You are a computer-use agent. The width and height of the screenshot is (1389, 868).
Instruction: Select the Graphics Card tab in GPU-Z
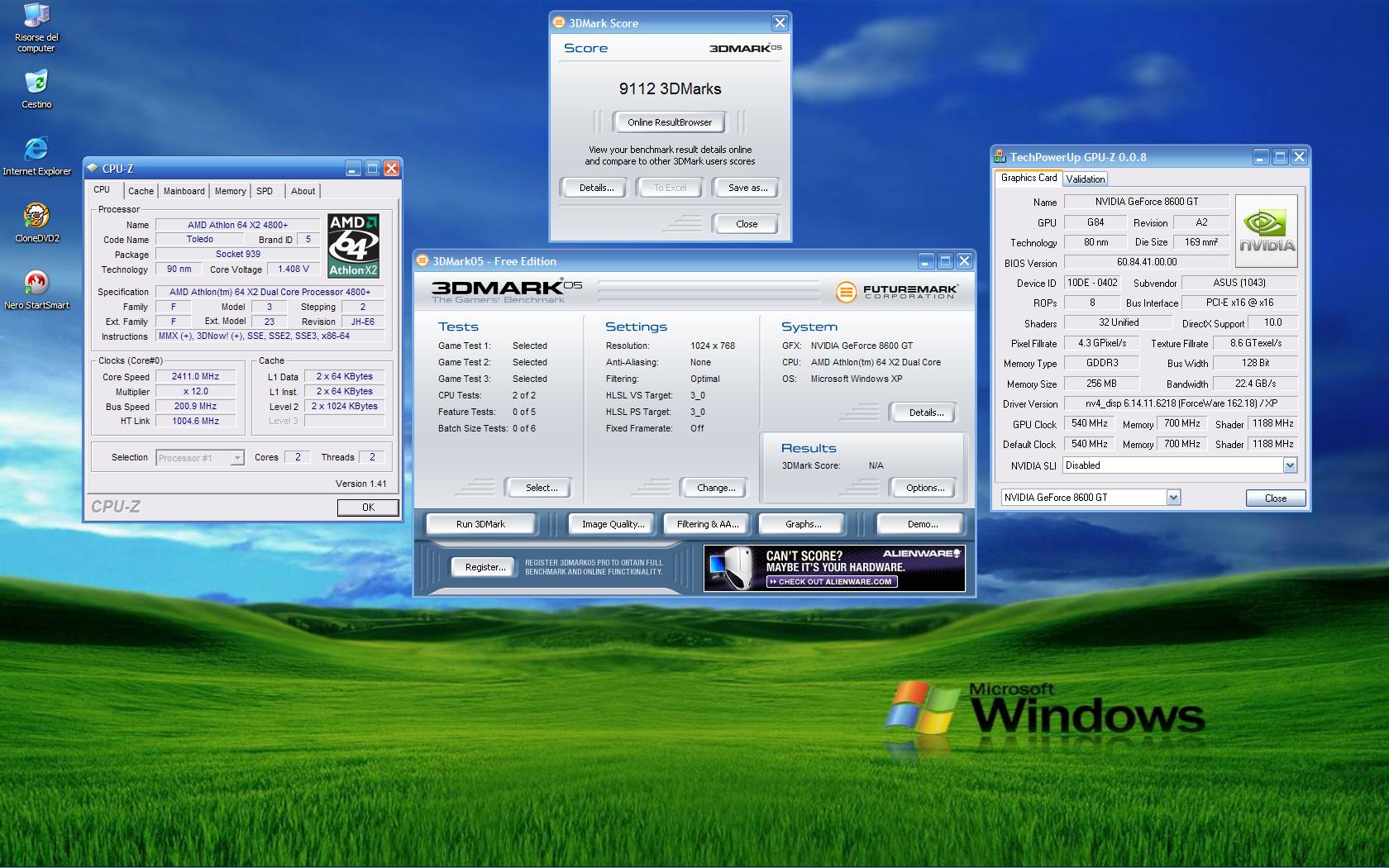point(1029,178)
